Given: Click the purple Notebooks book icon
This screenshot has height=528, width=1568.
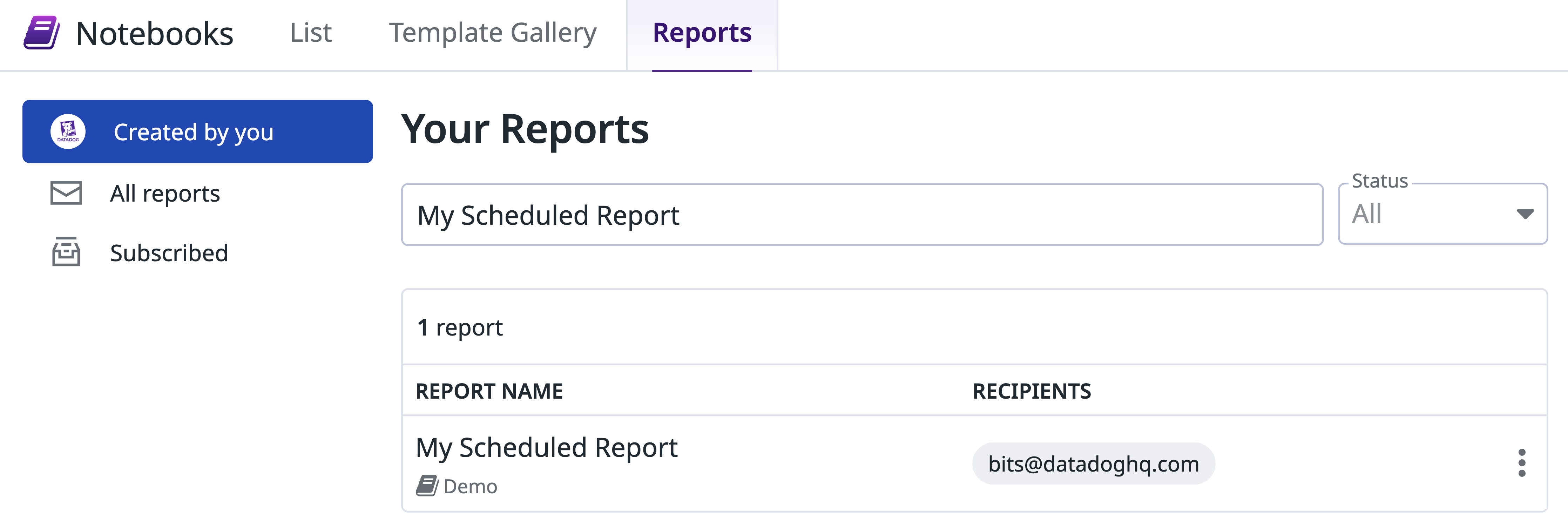Looking at the screenshot, I should coord(41,33).
